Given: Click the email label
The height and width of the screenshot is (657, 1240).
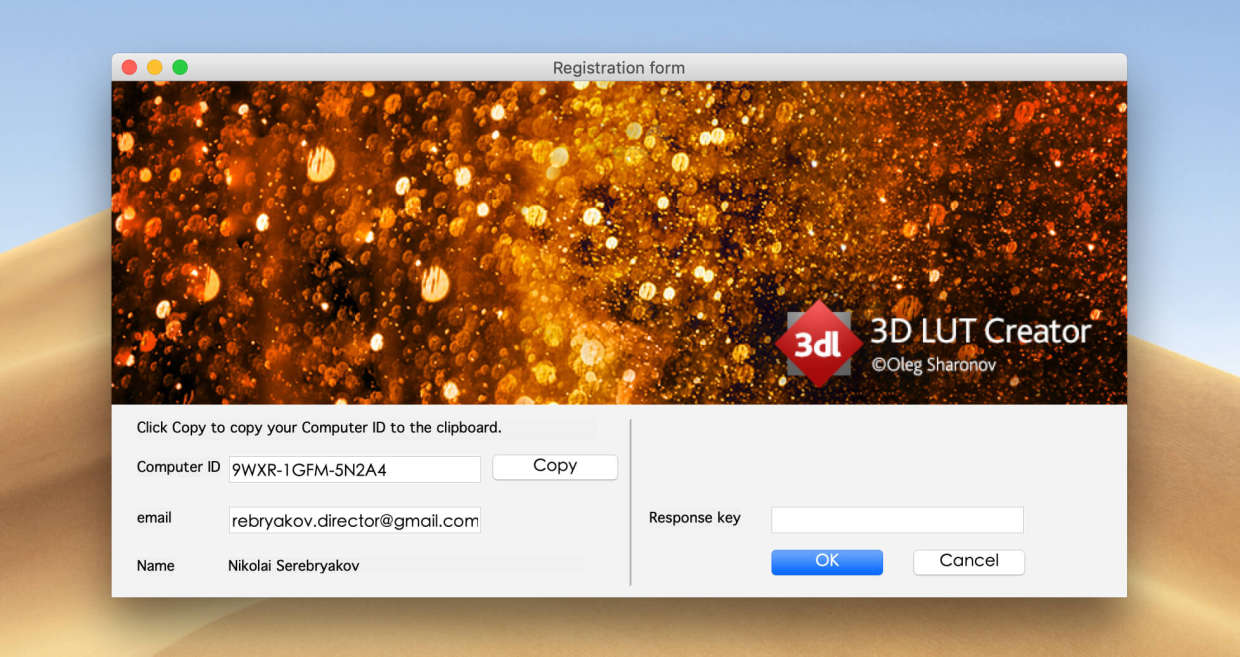Looking at the screenshot, I should click(x=154, y=518).
